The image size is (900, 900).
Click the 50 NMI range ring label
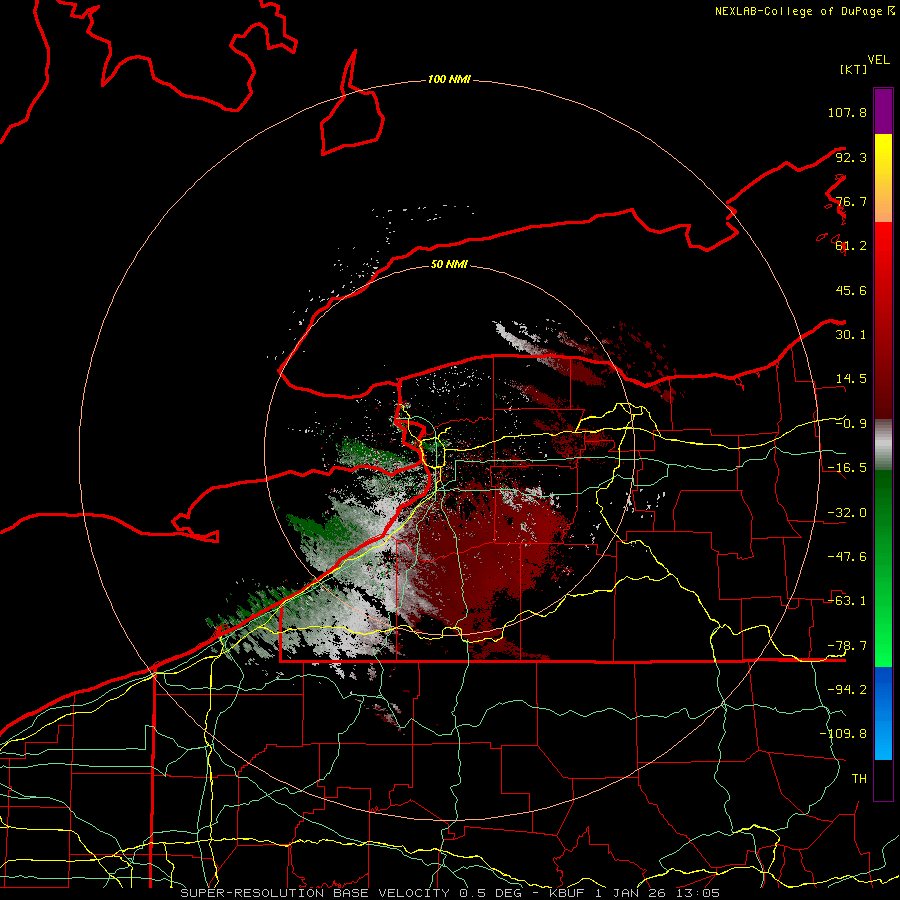pos(449,264)
